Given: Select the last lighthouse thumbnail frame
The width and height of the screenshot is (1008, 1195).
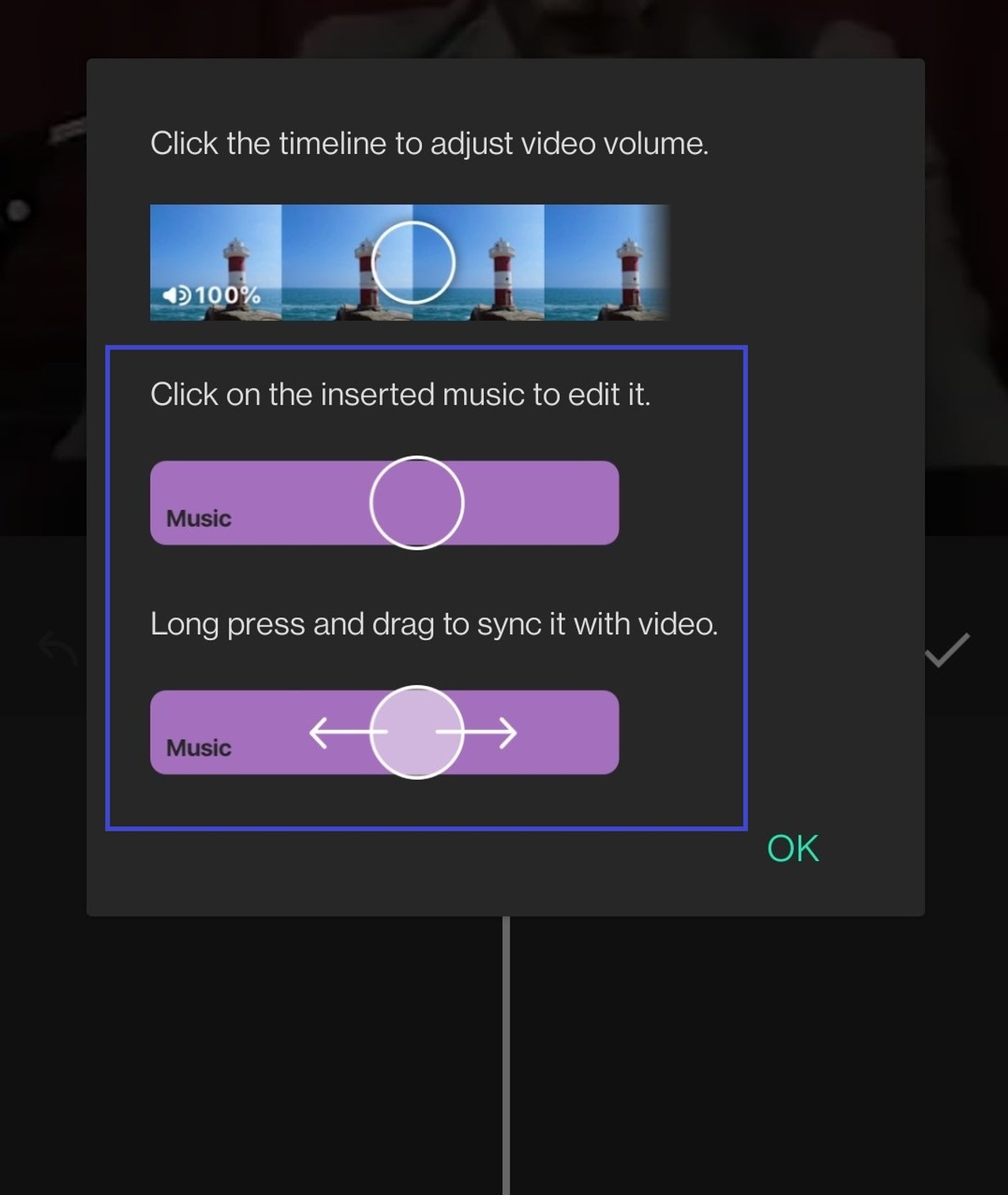Looking at the screenshot, I should (x=606, y=263).
